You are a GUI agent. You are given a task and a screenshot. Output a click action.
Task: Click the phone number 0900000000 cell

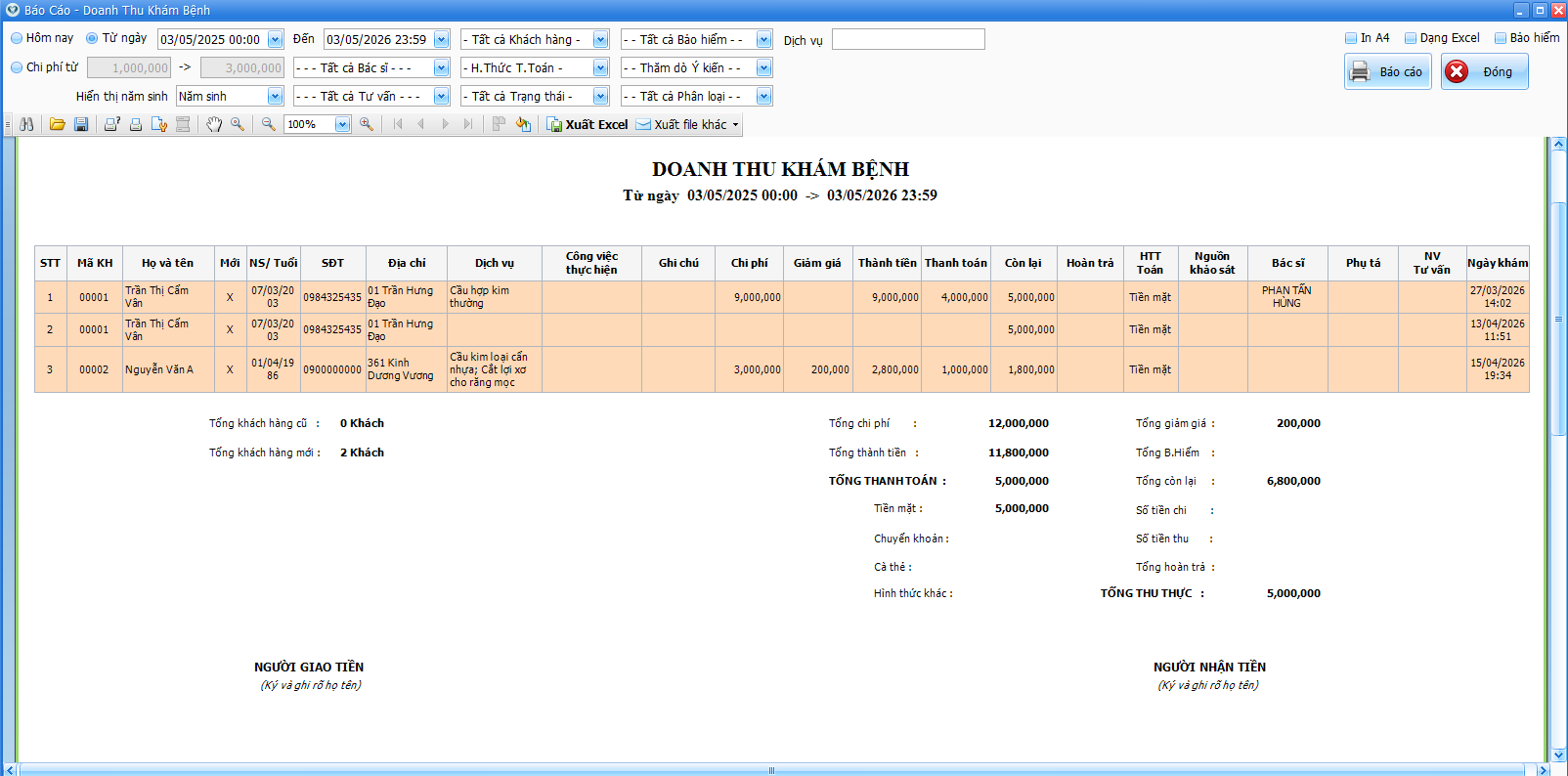pos(332,369)
